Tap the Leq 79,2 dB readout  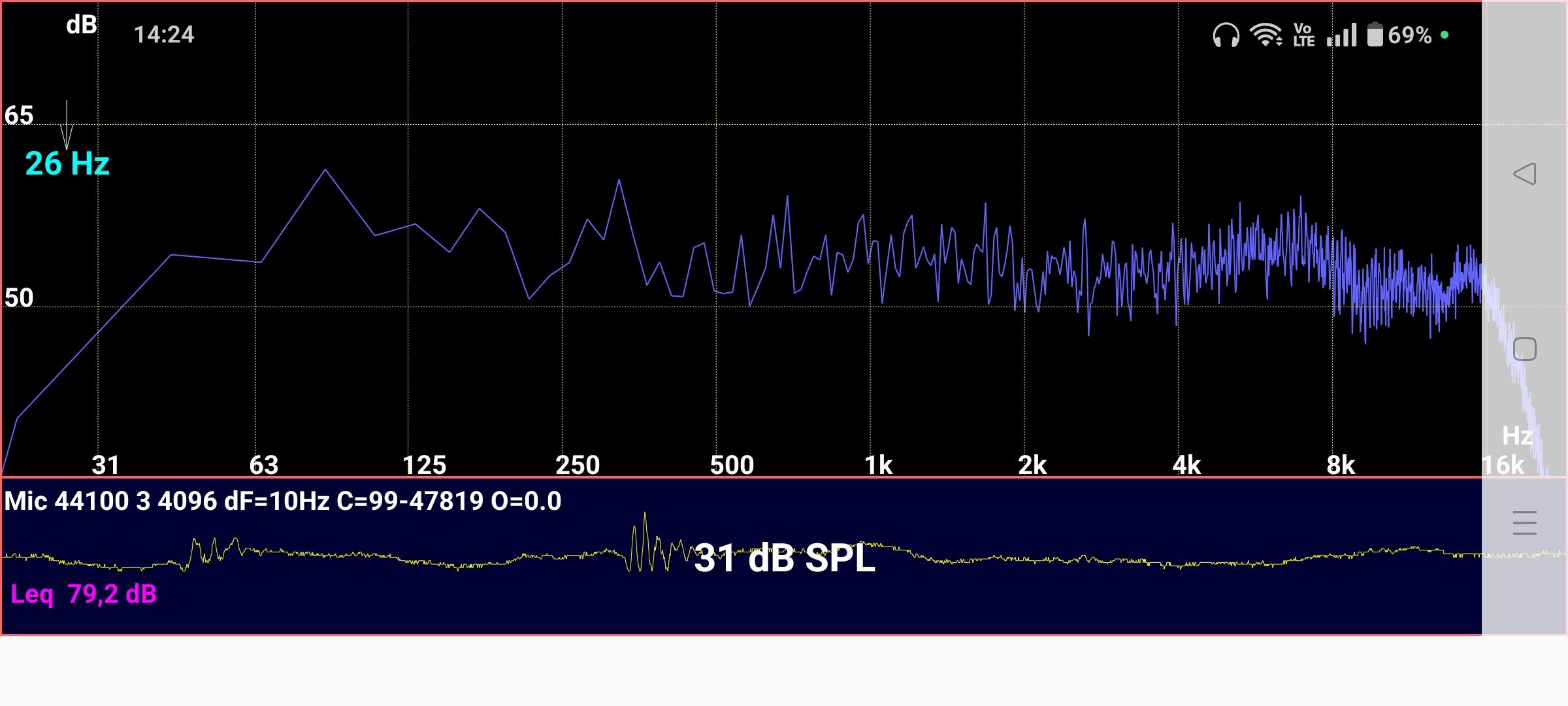point(84,594)
